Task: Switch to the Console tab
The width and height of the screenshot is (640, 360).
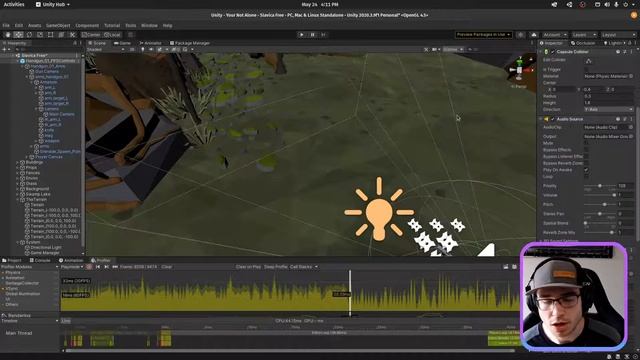Action: pos(40,260)
